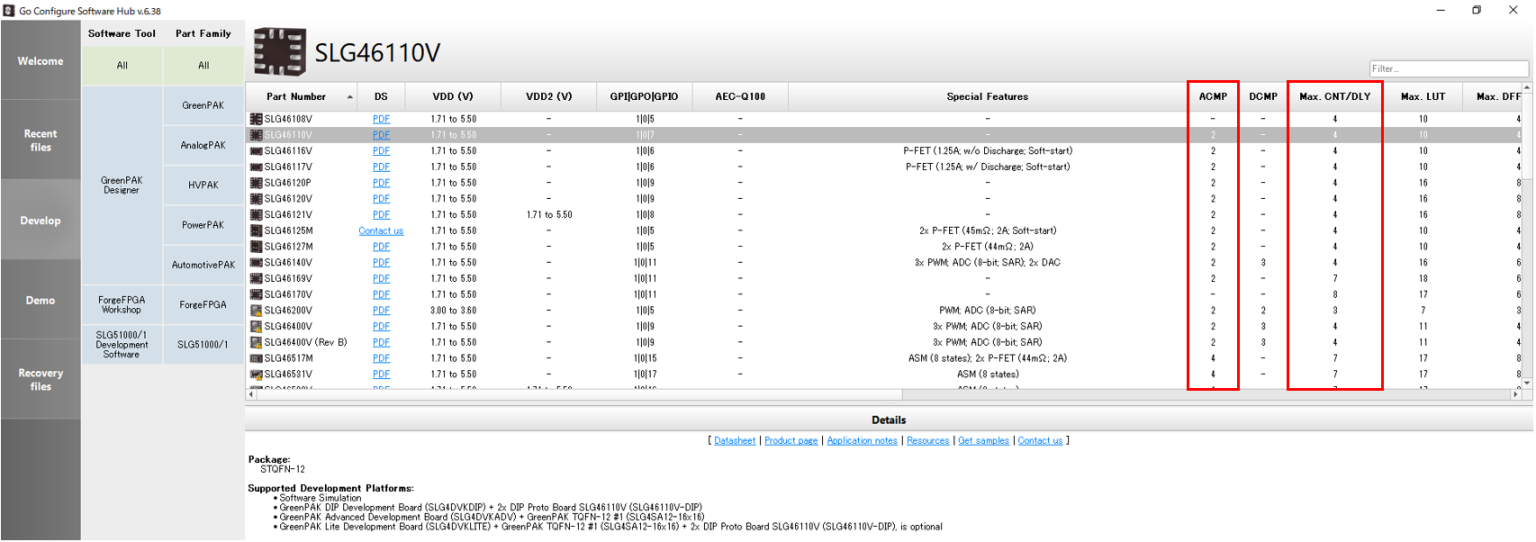This screenshot has width=1536, height=542.
Task: Open the Develop tab in left sidebar
Action: (x=40, y=221)
